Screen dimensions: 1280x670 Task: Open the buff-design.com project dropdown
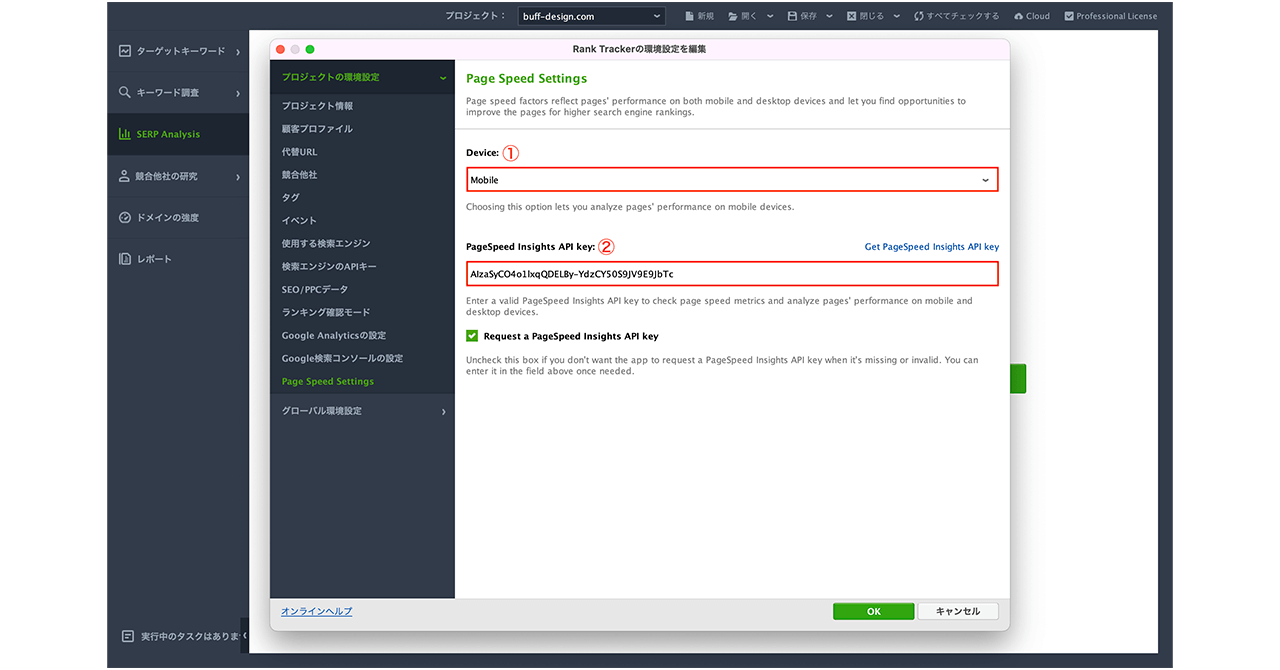(591, 16)
